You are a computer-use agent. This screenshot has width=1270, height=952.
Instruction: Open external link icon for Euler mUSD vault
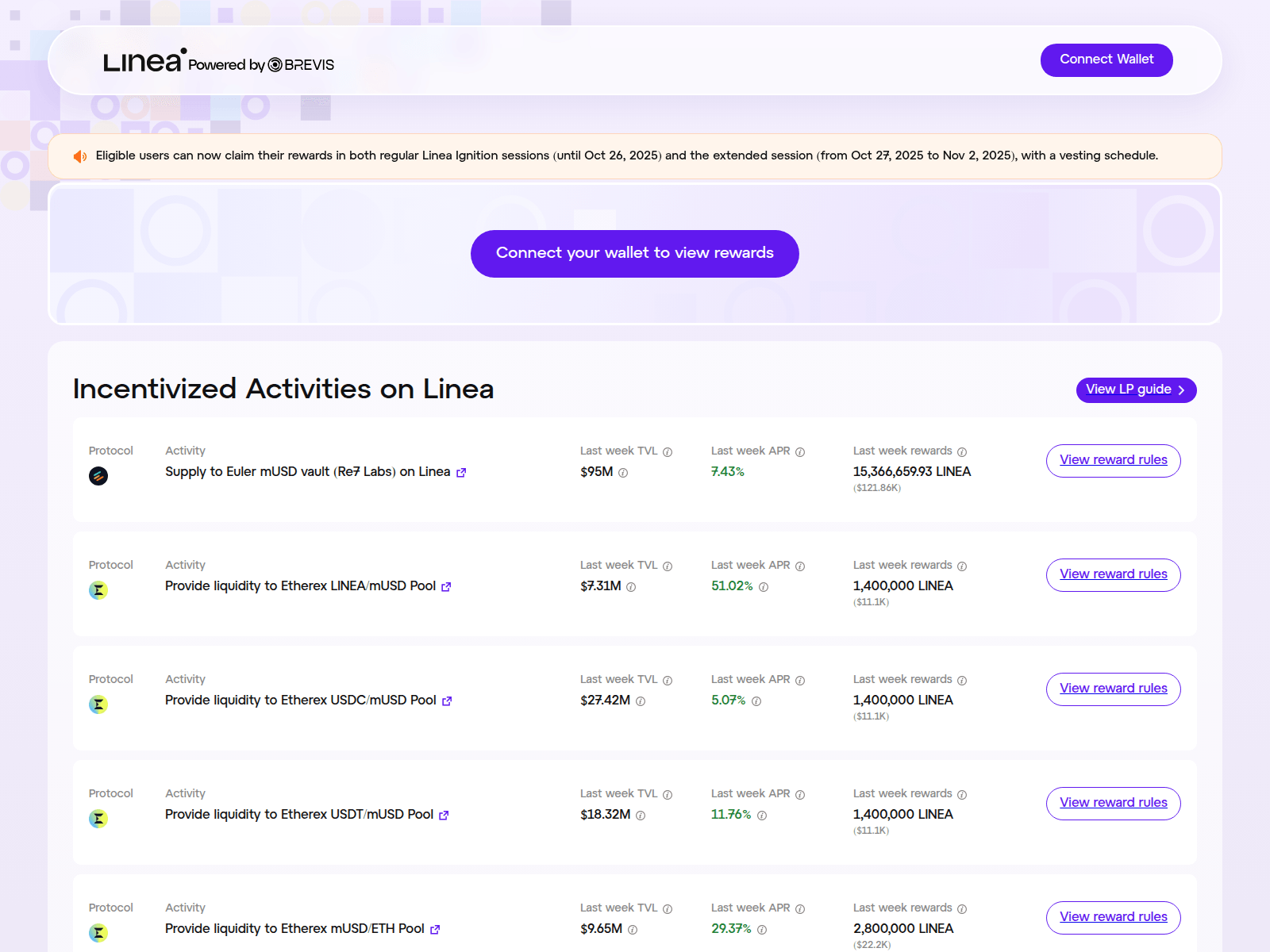461,473
